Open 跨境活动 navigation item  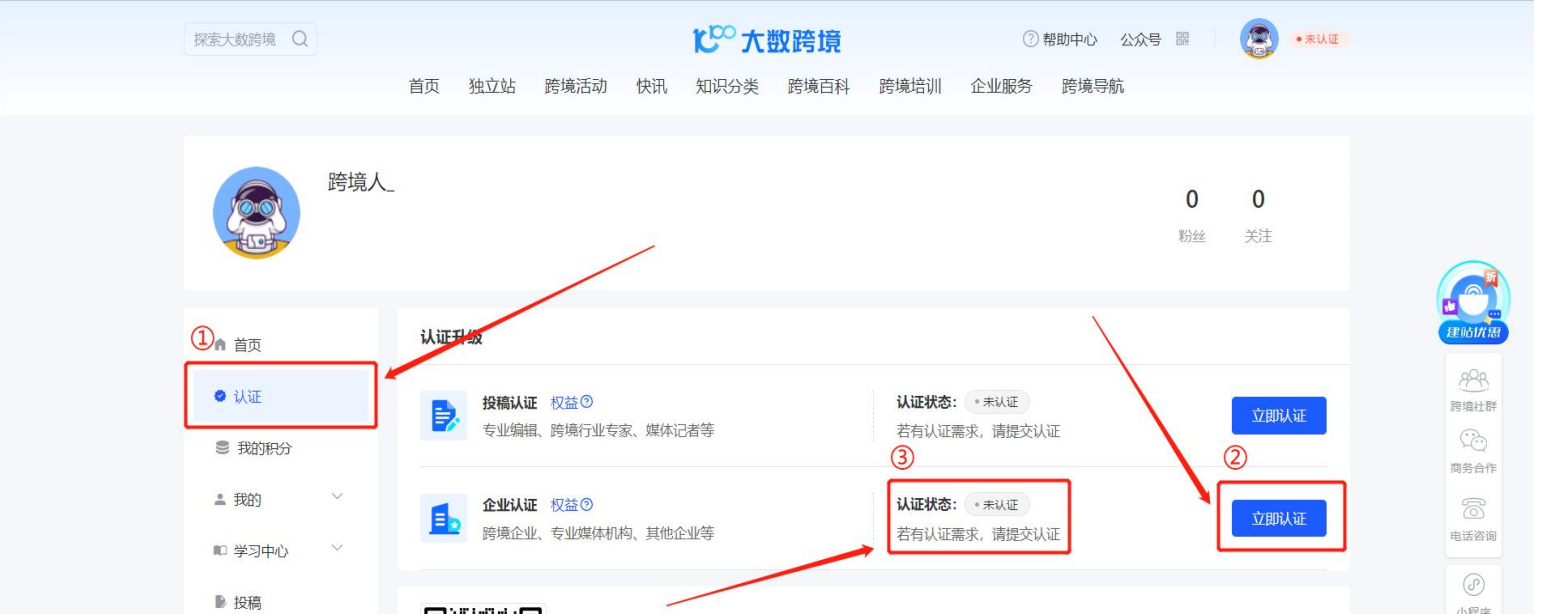(x=576, y=86)
